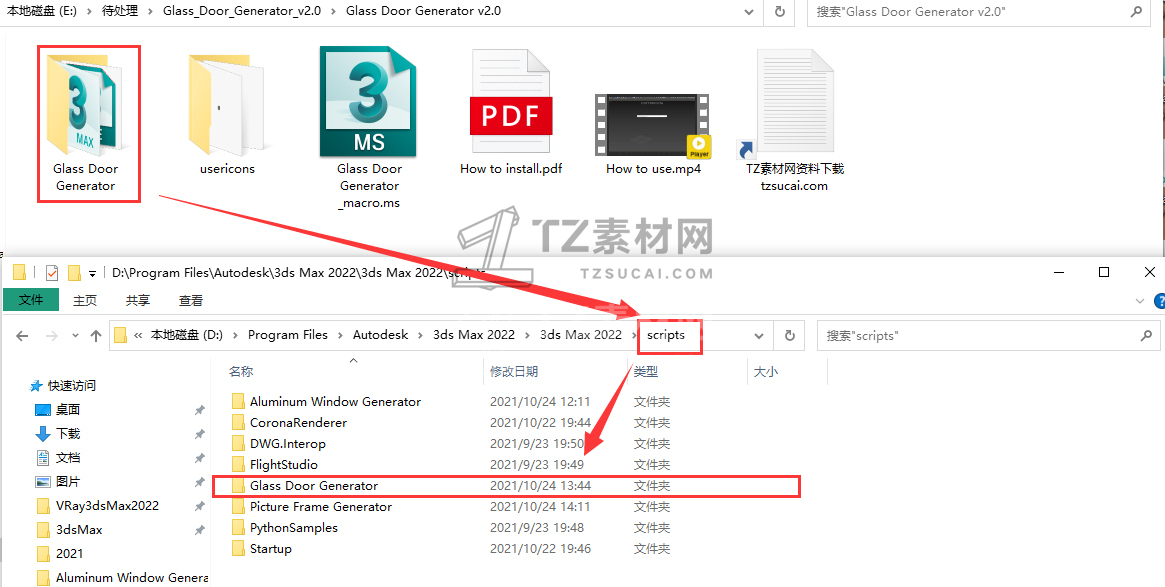Open address history dropdown in upper window
Screen dimensions: 1165x587
(x=748, y=12)
